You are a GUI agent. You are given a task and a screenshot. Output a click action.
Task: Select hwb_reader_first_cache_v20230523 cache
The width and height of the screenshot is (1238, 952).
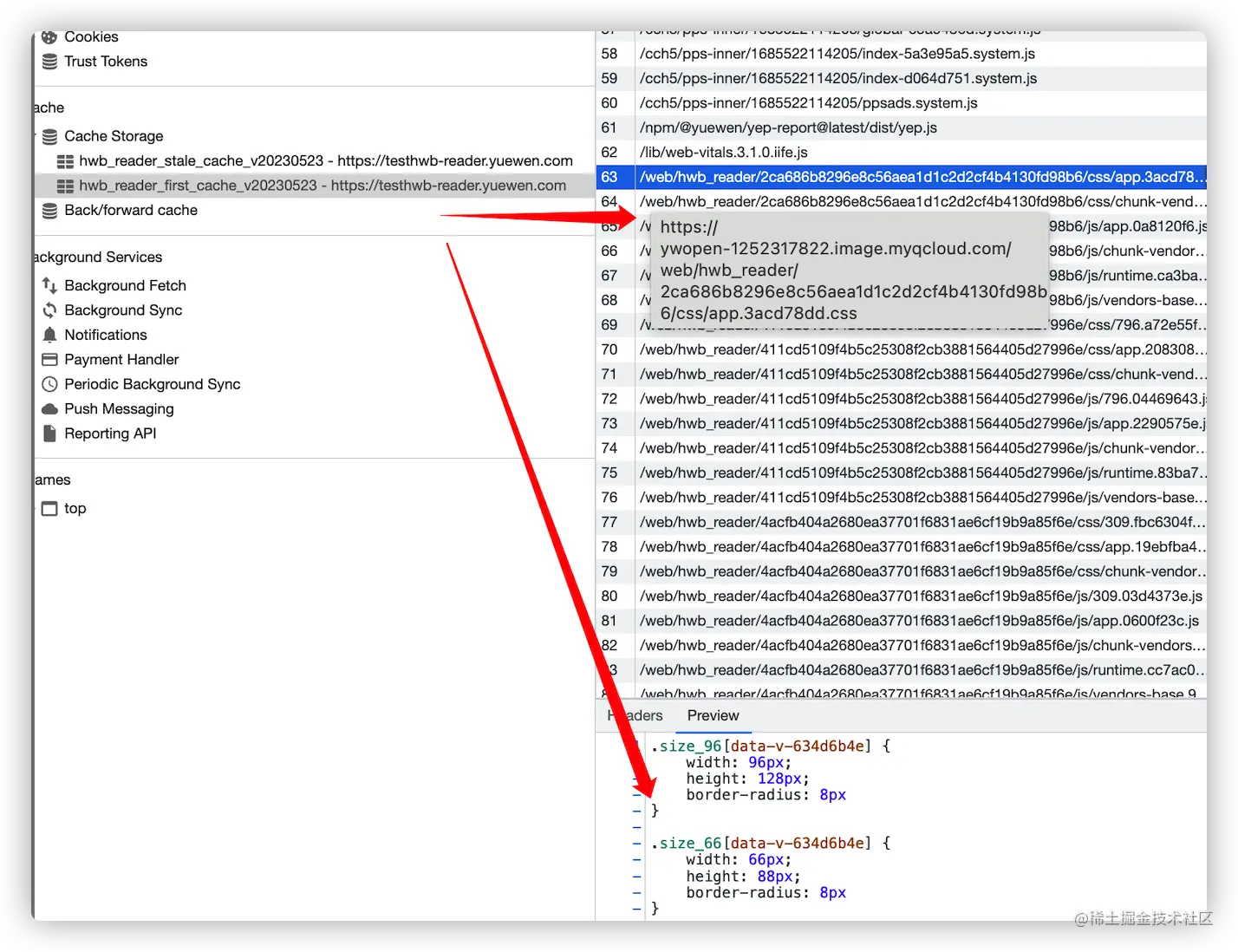coord(323,186)
